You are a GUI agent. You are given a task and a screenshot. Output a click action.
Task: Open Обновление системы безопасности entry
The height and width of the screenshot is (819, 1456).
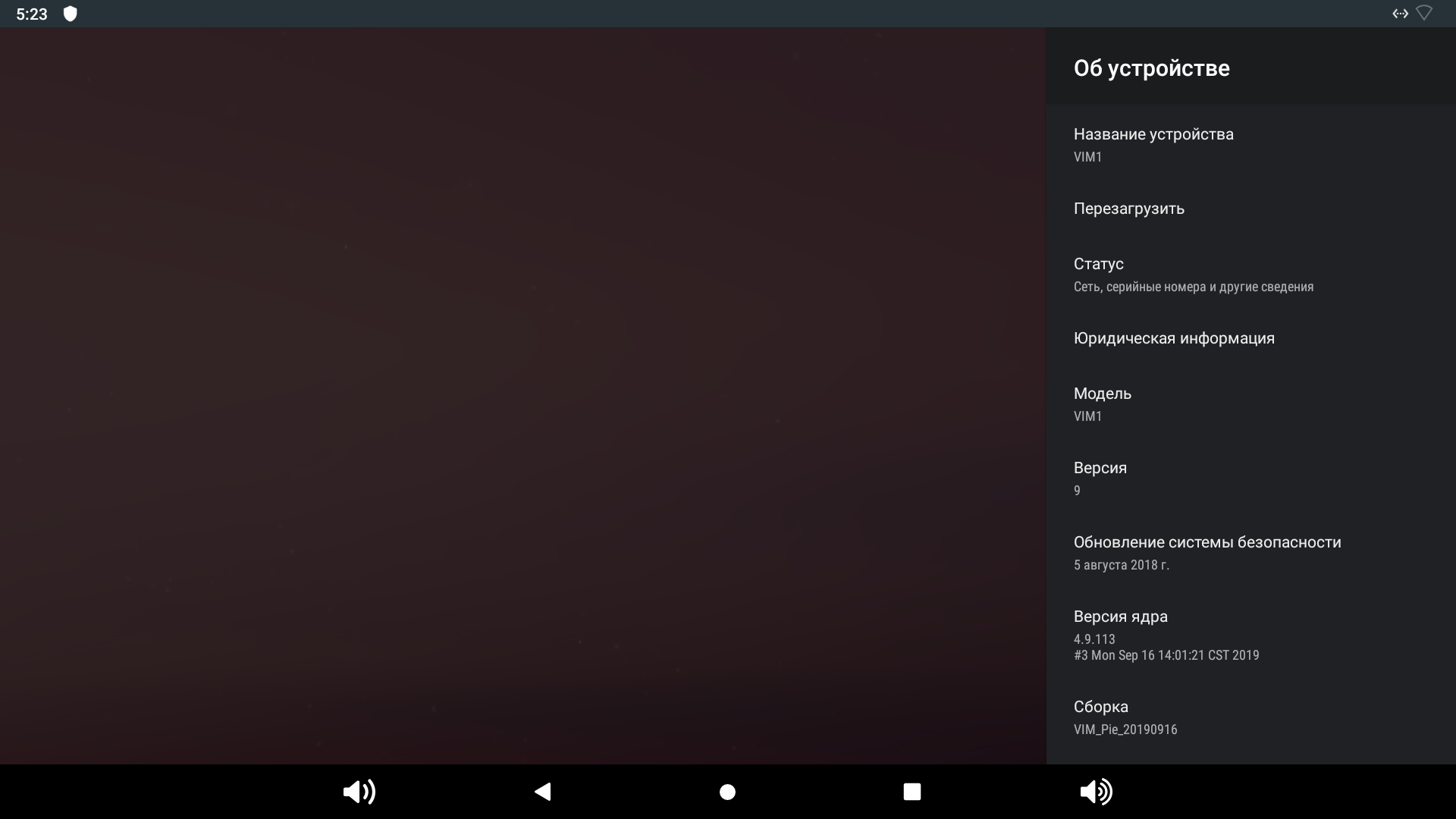pos(1251,552)
